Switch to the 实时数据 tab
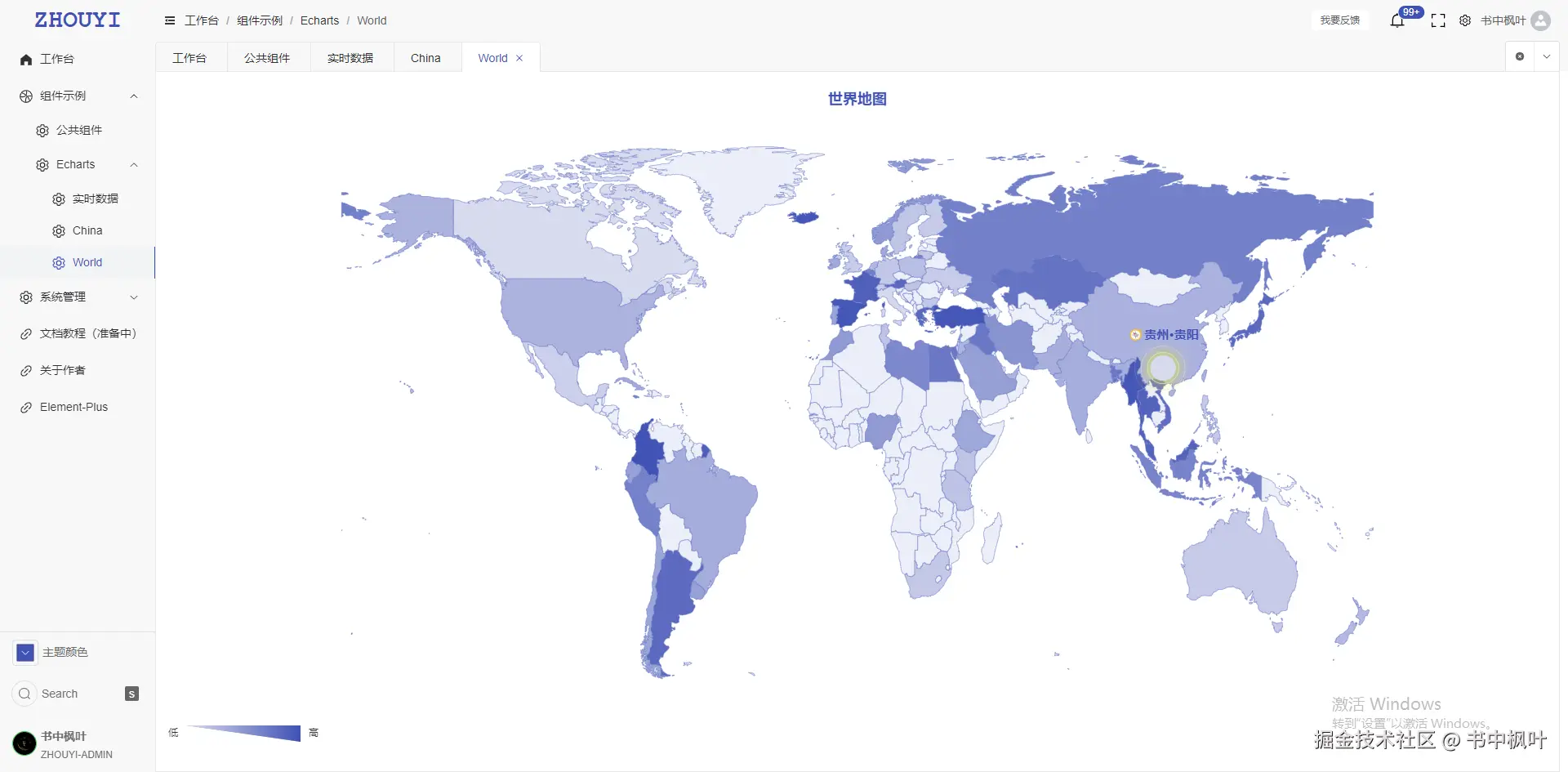This screenshot has width=1568, height=772. point(350,58)
